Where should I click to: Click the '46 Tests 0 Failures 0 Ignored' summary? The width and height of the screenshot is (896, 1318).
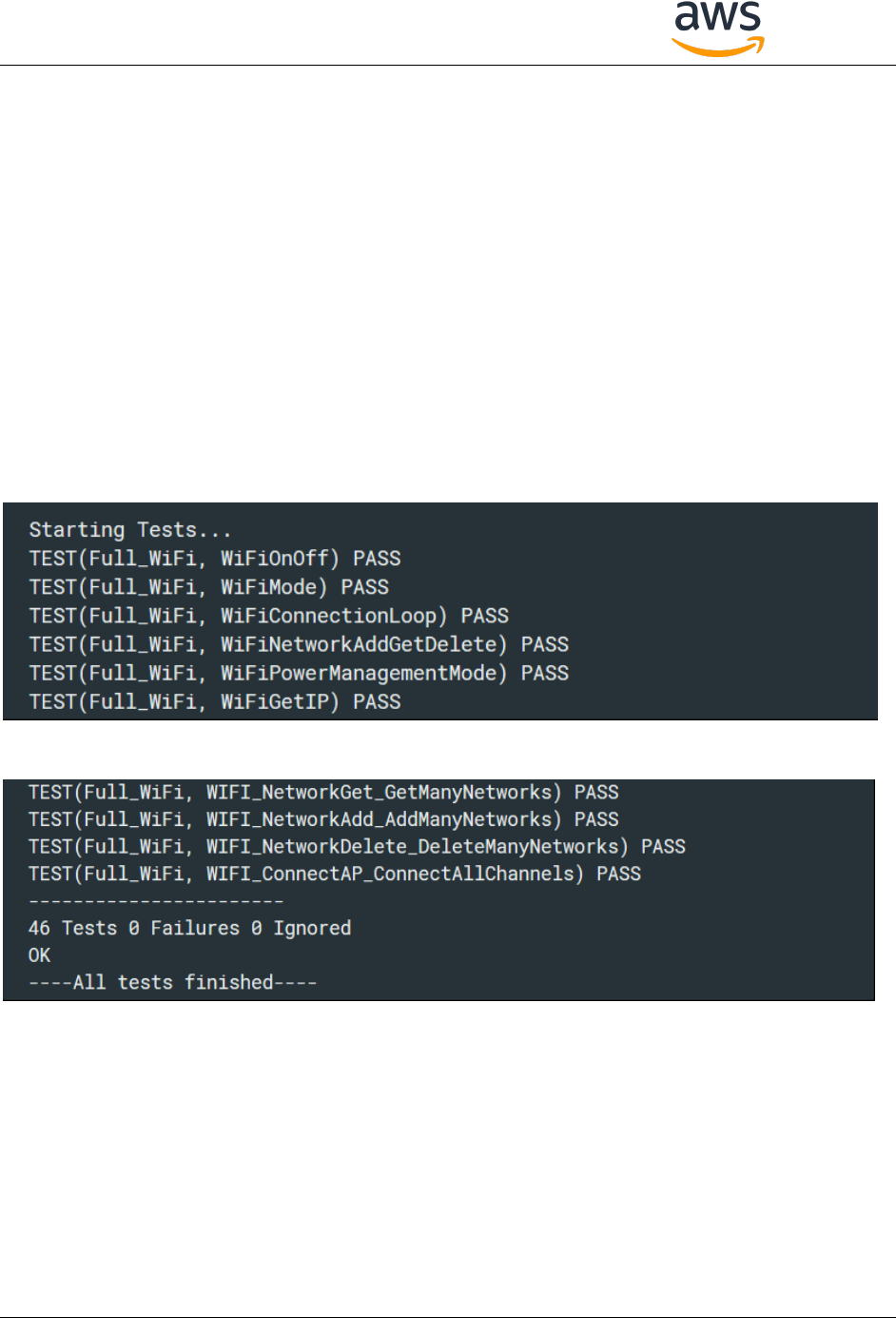tap(189, 928)
